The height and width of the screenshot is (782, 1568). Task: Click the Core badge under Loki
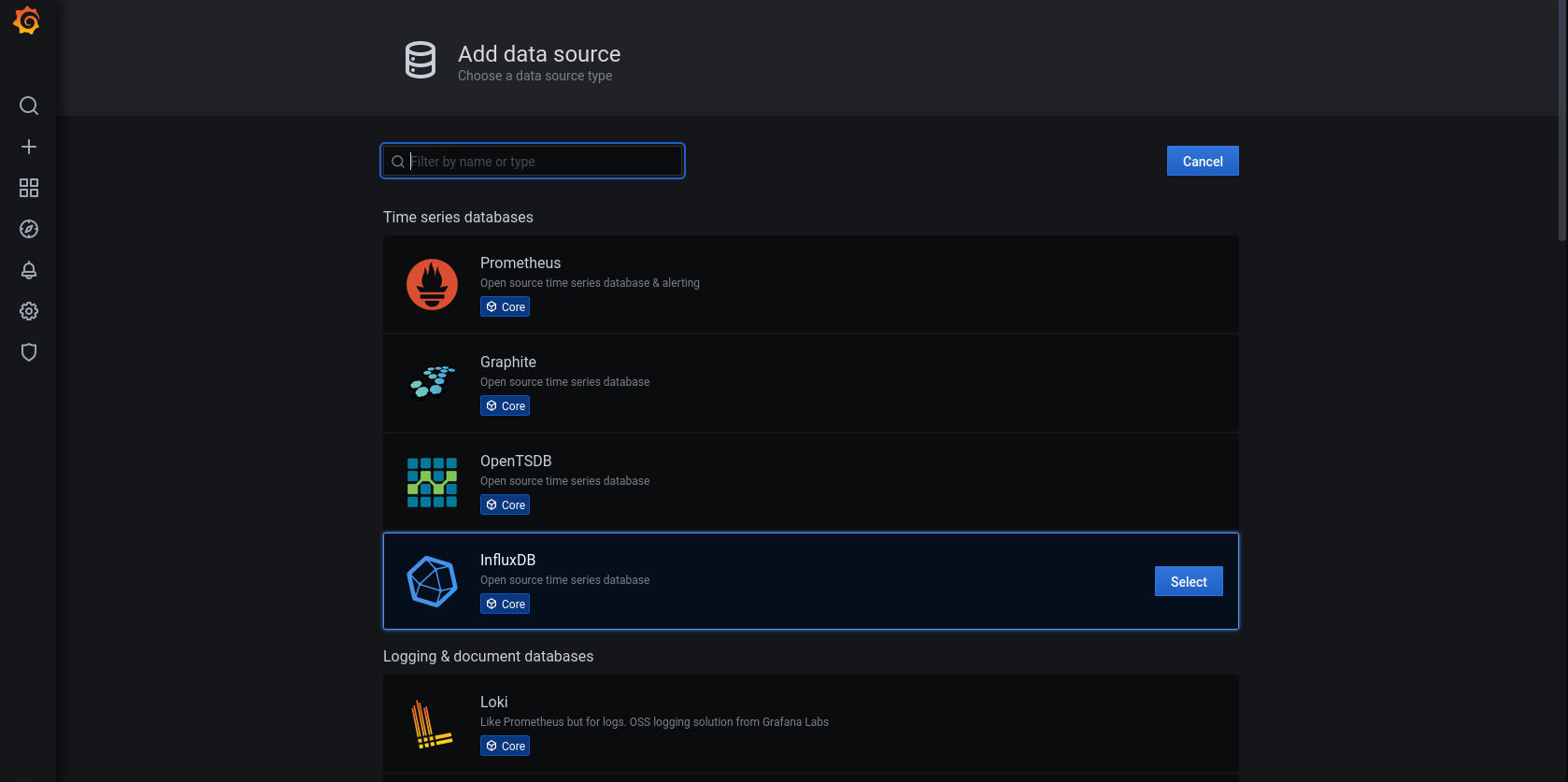pyautogui.click(x=505, y=746)
